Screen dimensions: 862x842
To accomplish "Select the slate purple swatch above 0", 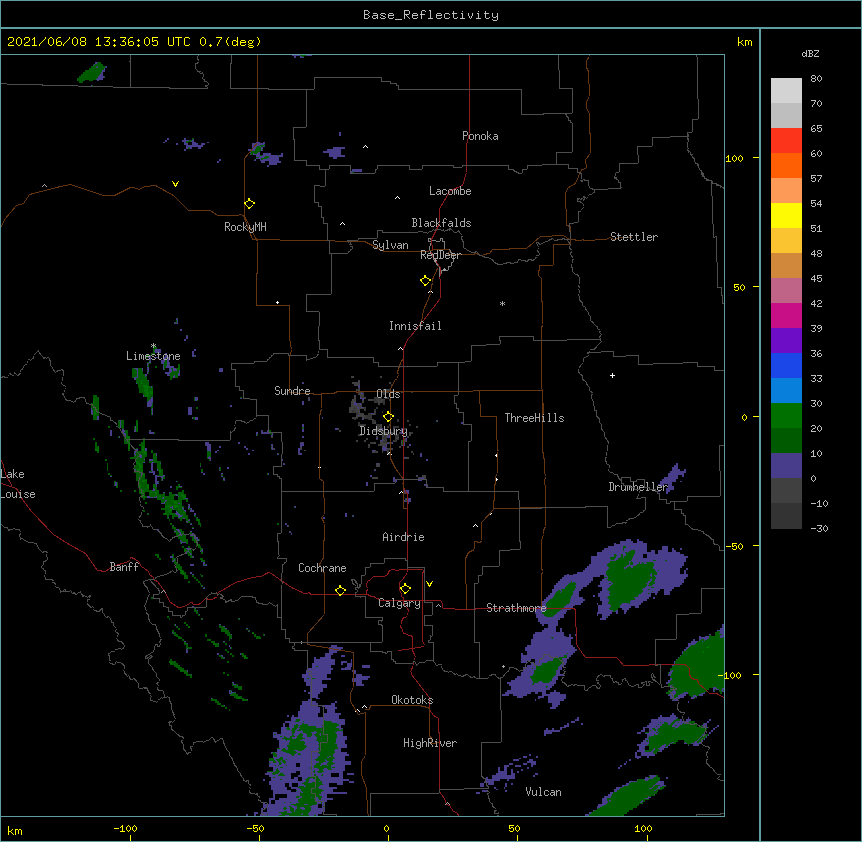I will [x=786, y=466].
